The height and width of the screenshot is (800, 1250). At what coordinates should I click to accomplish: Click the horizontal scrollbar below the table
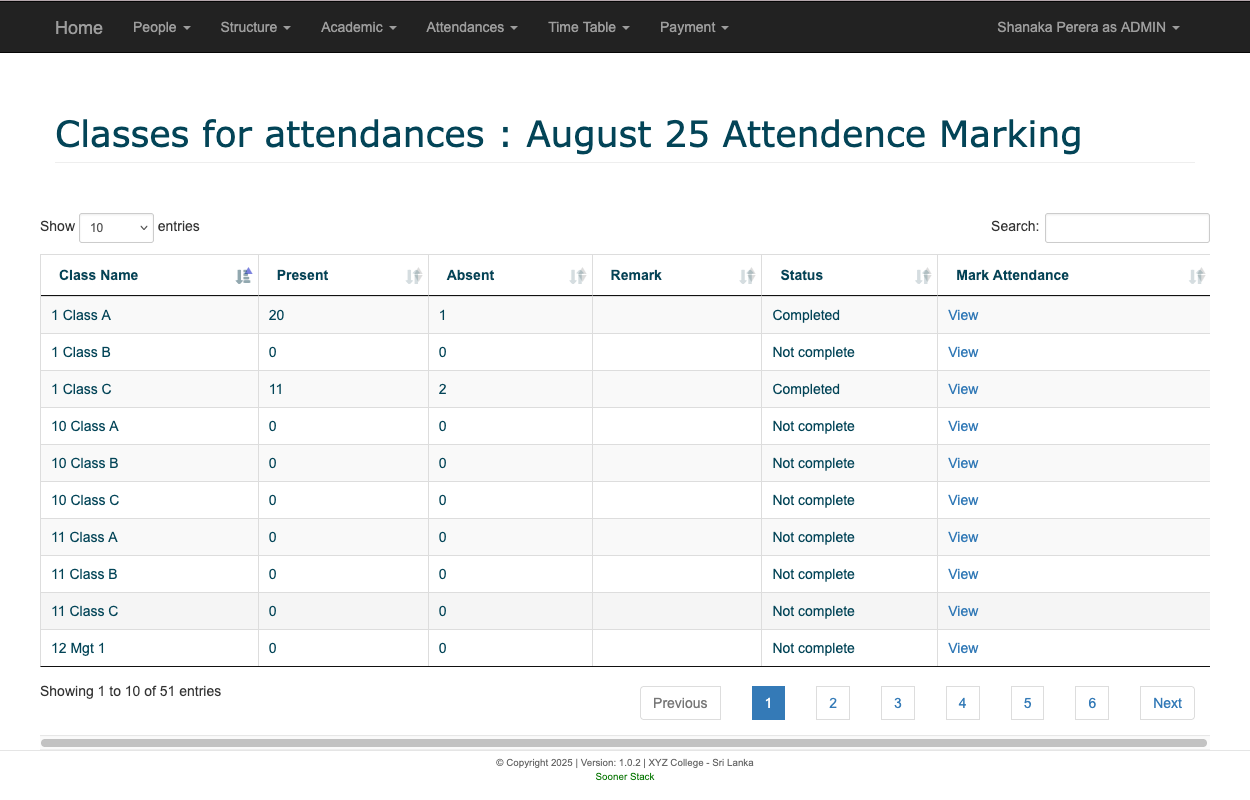[624, 743]
